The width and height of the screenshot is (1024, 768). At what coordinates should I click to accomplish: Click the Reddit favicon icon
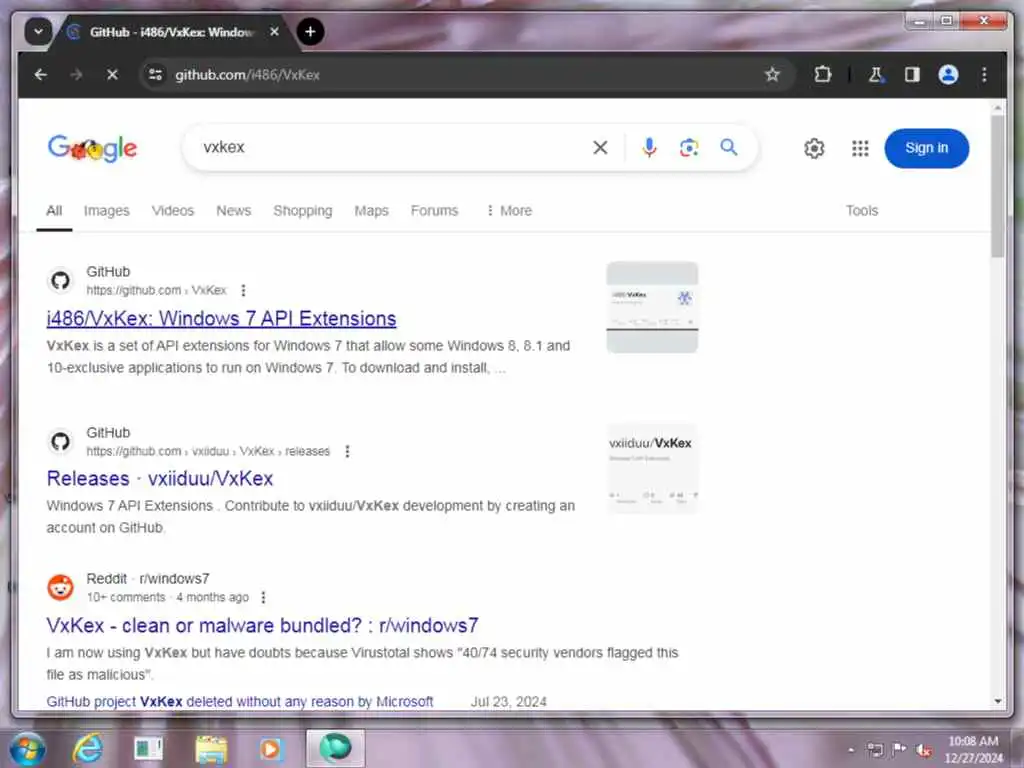click(61, 588)
